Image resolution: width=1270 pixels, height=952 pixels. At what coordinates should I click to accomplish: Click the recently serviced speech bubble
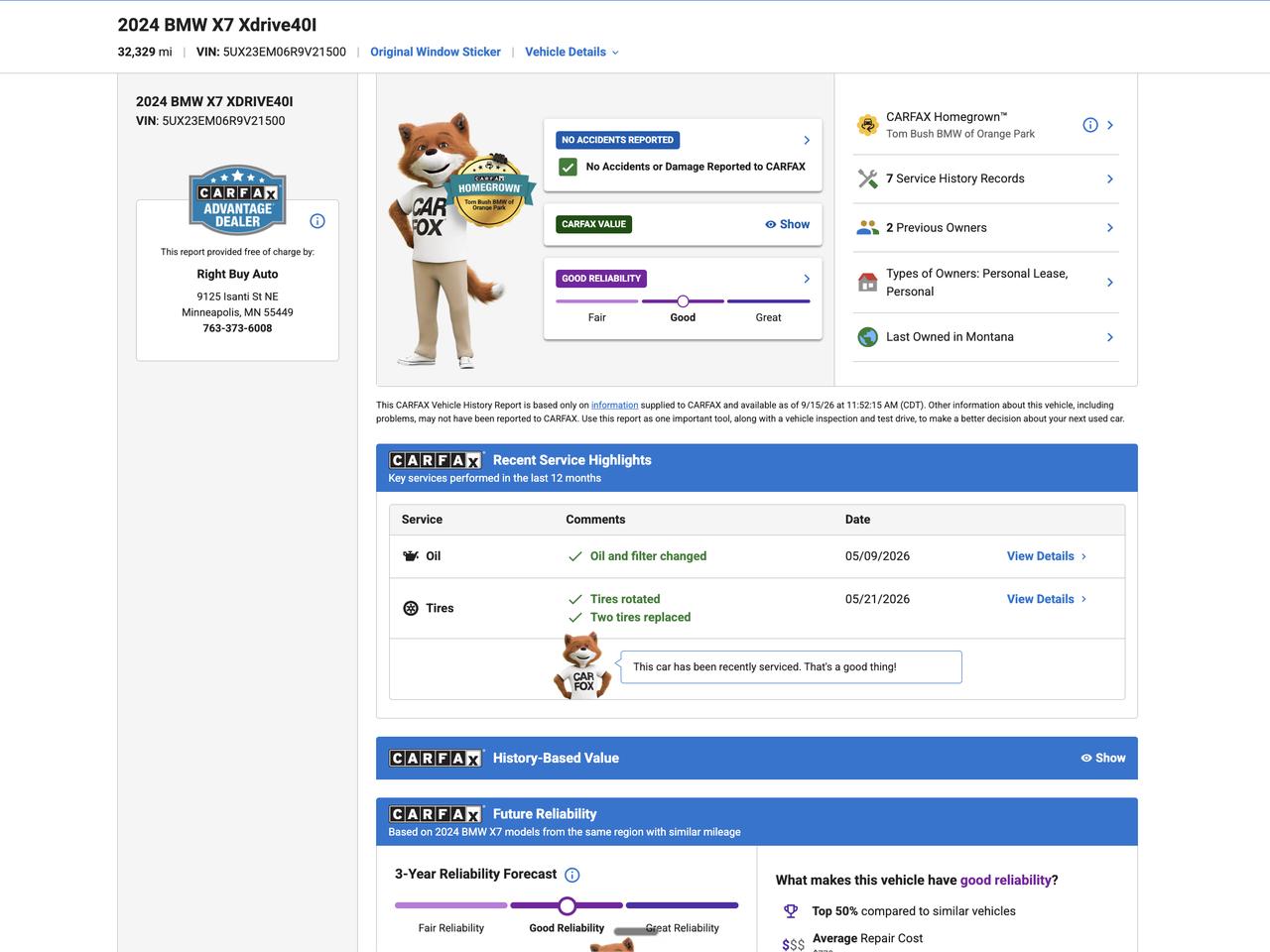[791, 667]
